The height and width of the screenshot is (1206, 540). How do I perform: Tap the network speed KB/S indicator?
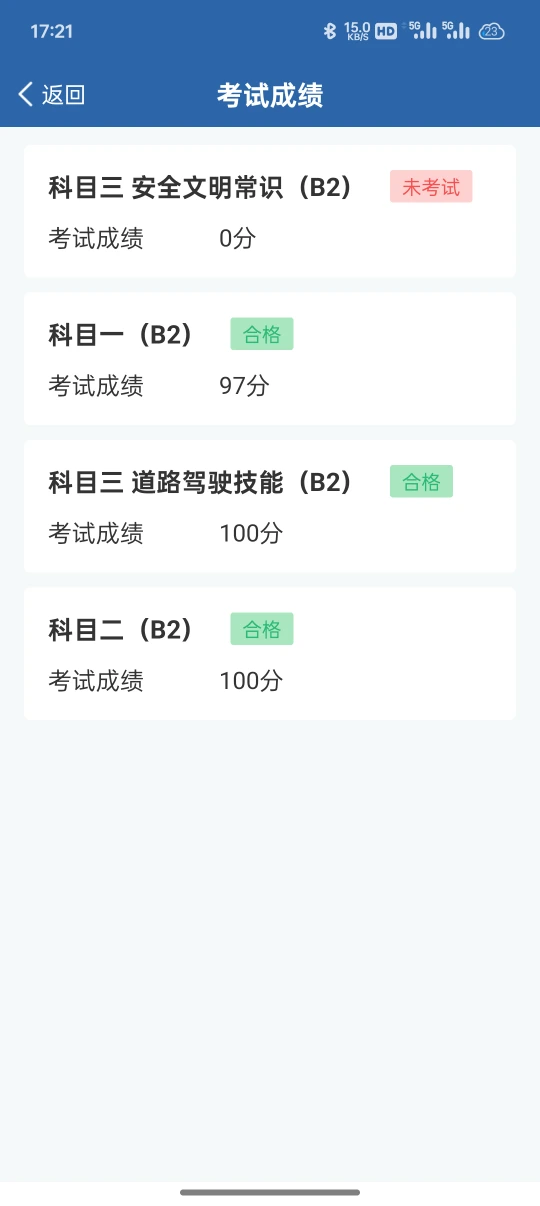357,31
